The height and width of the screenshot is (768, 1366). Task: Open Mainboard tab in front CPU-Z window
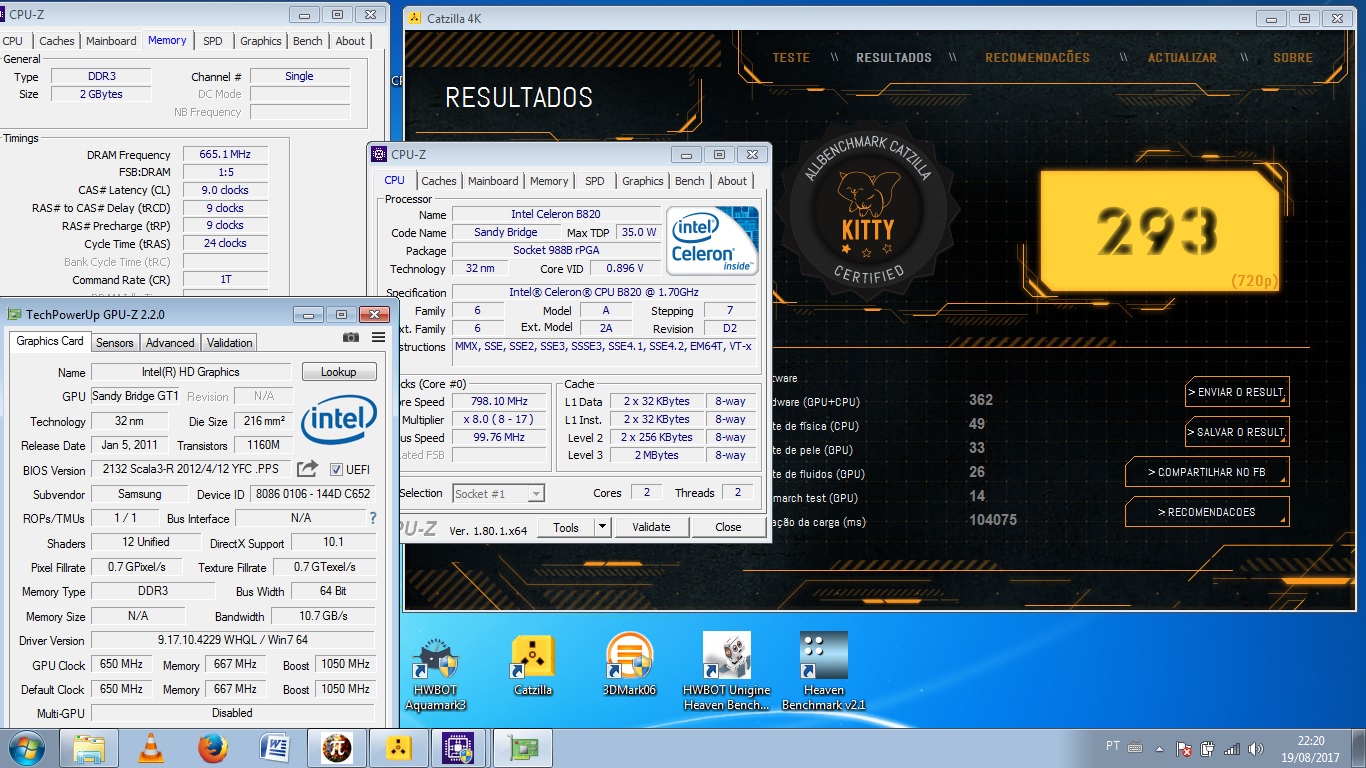point(493,181)
